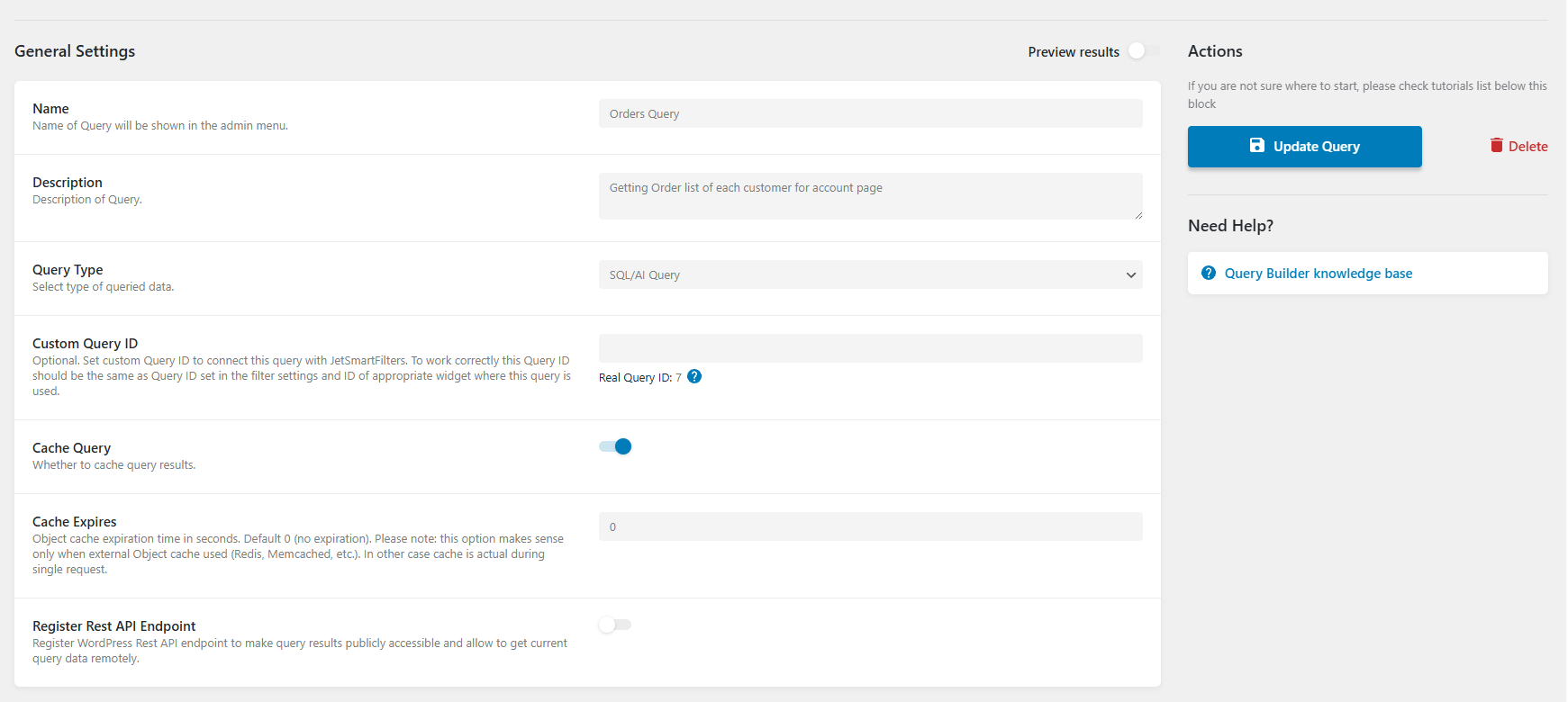
Task: Click the Delete text button
Action: click(1527, 147)
